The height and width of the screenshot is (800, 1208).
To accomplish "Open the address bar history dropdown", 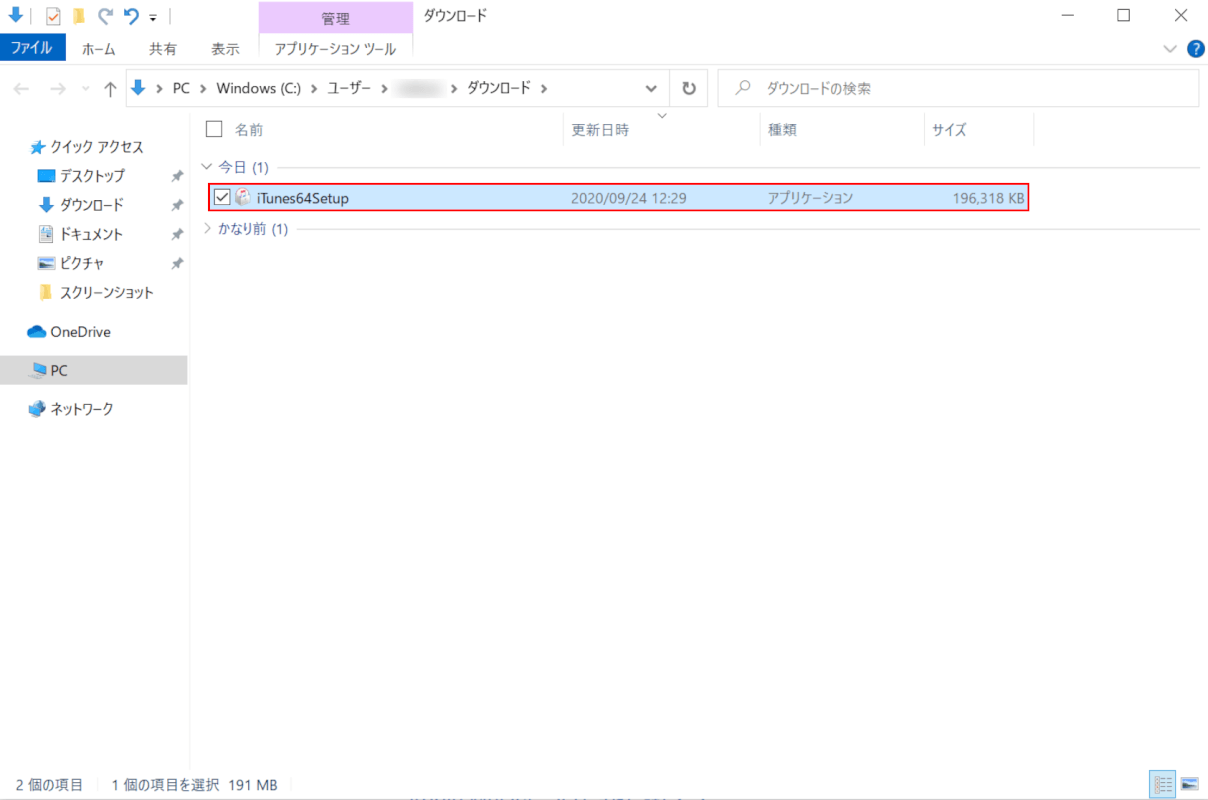I will point(652,88).
